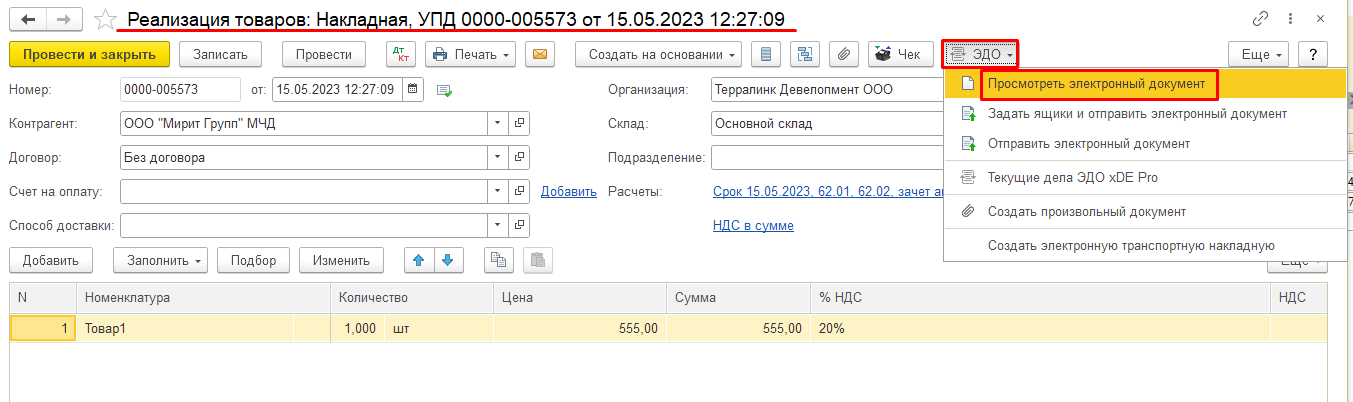Screen dimensions: 1353x402
Task: Open the calendar picker for the date field
Action: click(414, 89)
